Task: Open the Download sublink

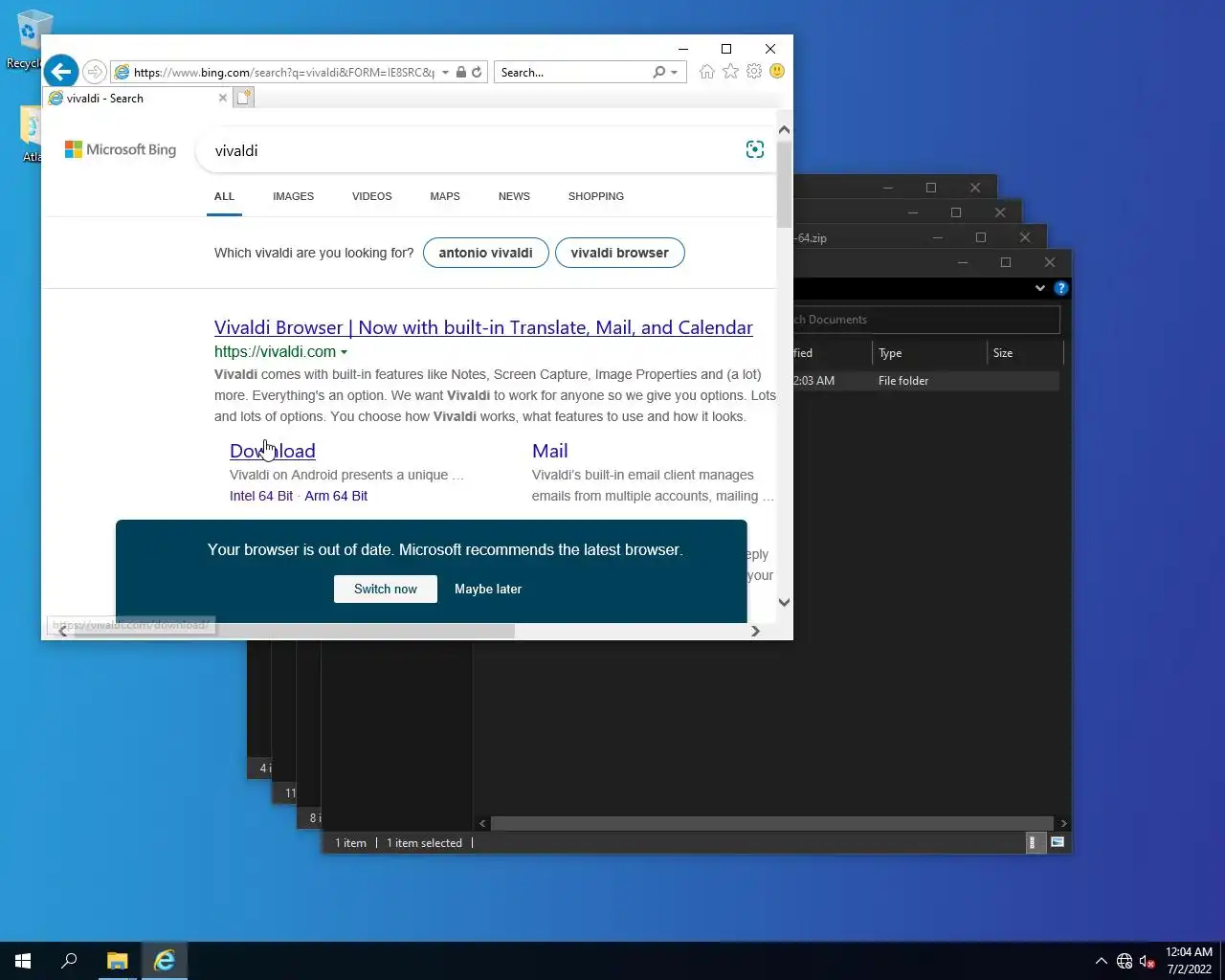Action: coord(273,451)
